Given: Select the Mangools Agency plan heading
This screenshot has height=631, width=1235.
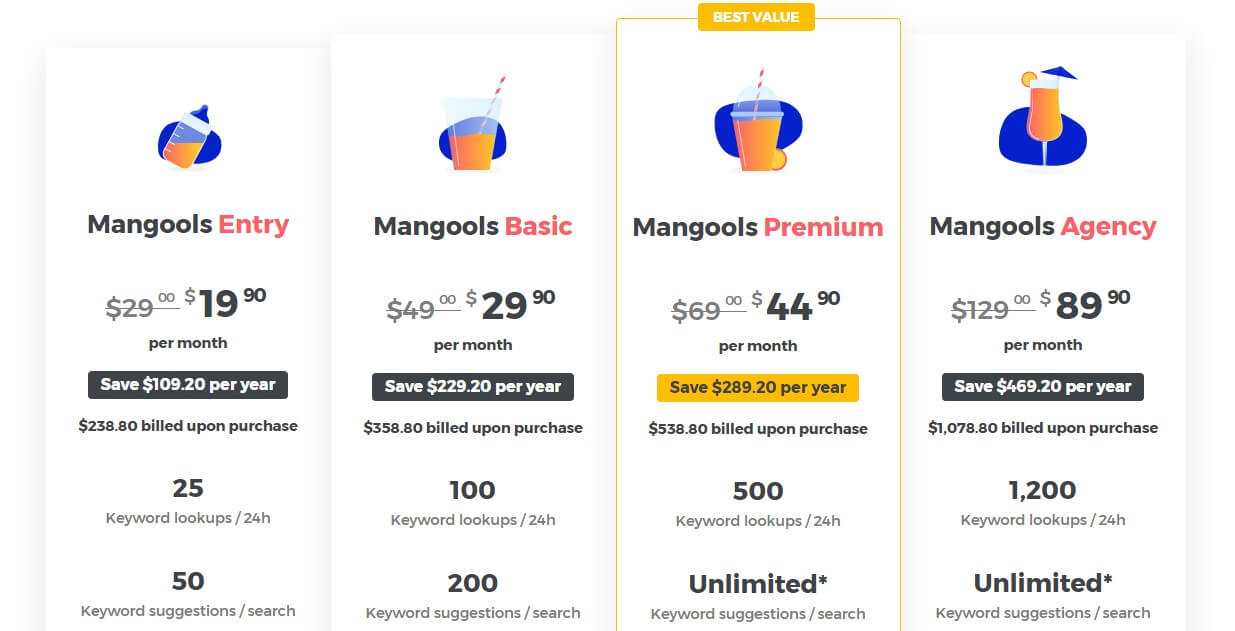Looking at the screenshot, I should tap(1042, 227).
